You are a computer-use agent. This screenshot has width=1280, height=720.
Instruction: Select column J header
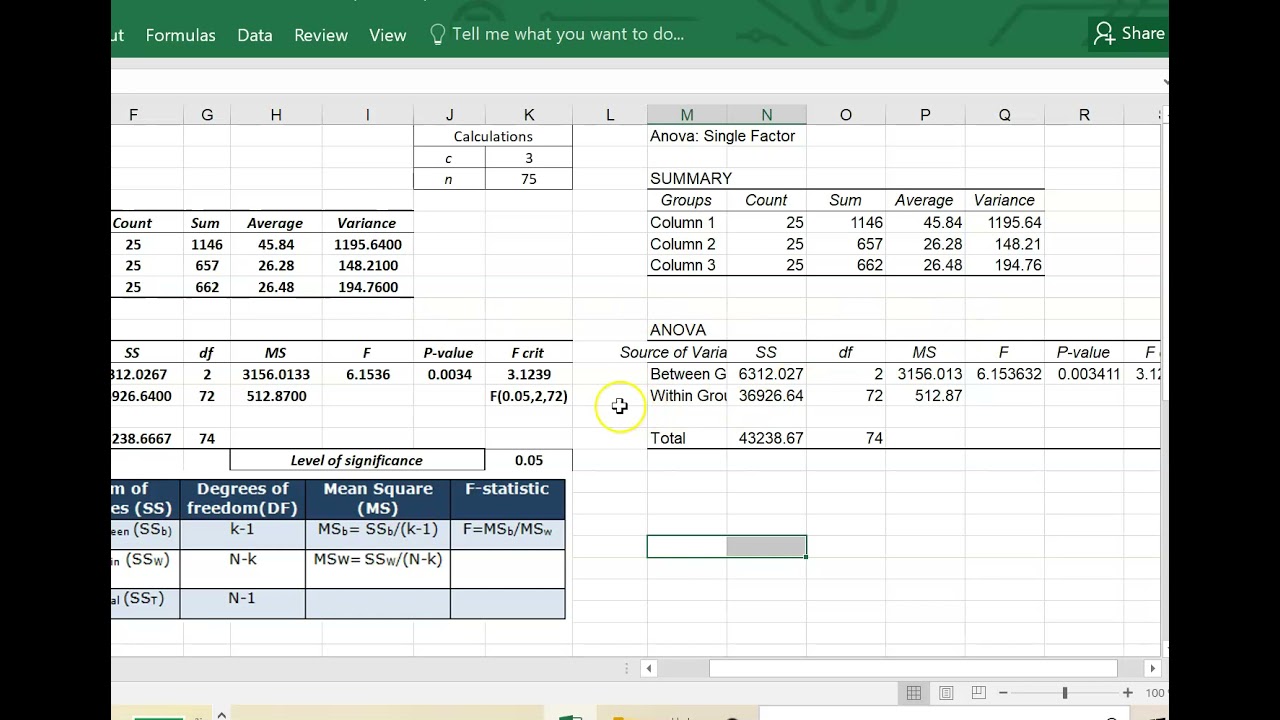pos(449,115)
